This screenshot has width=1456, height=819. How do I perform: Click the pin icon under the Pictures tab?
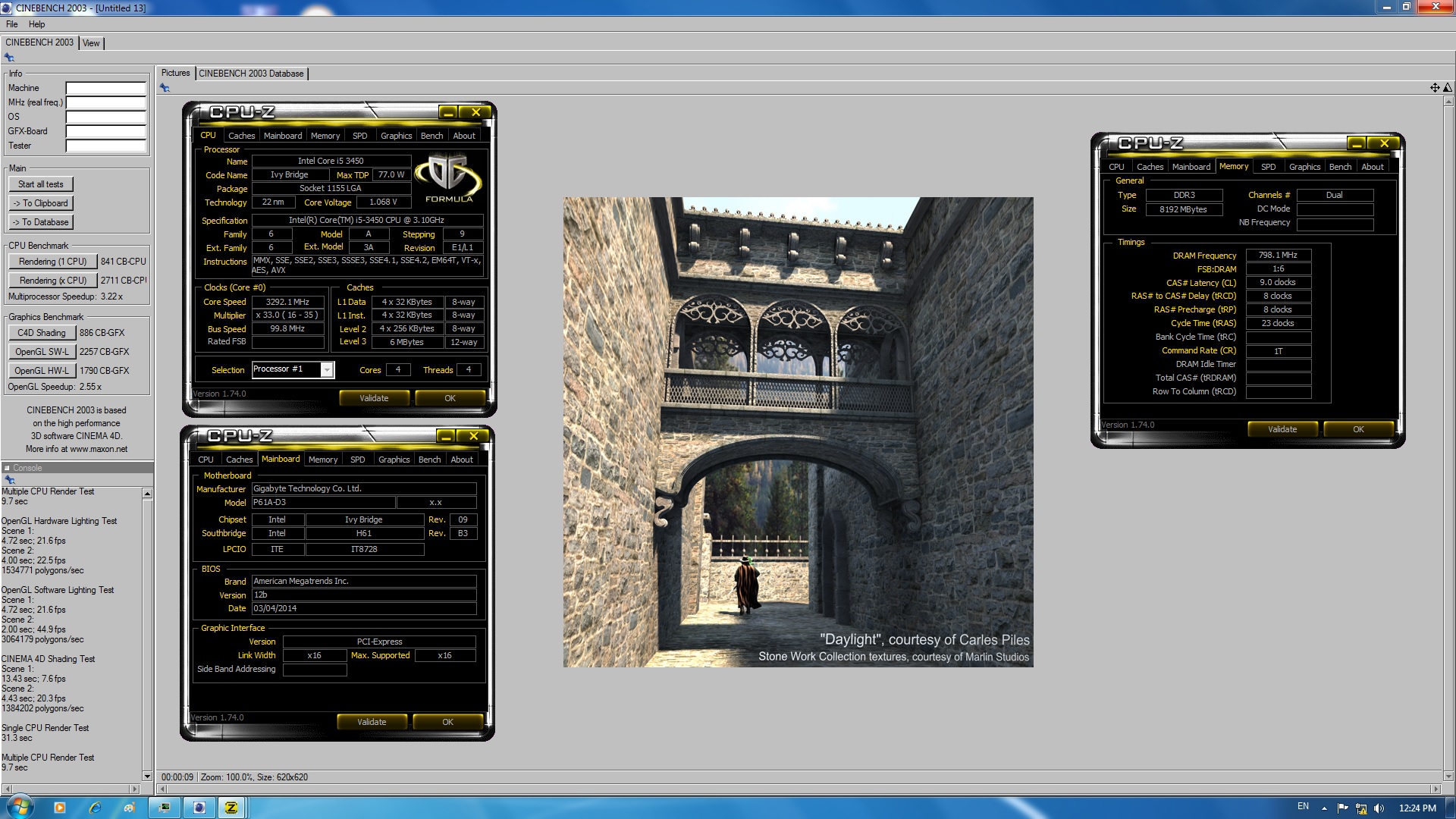[165, 88]
